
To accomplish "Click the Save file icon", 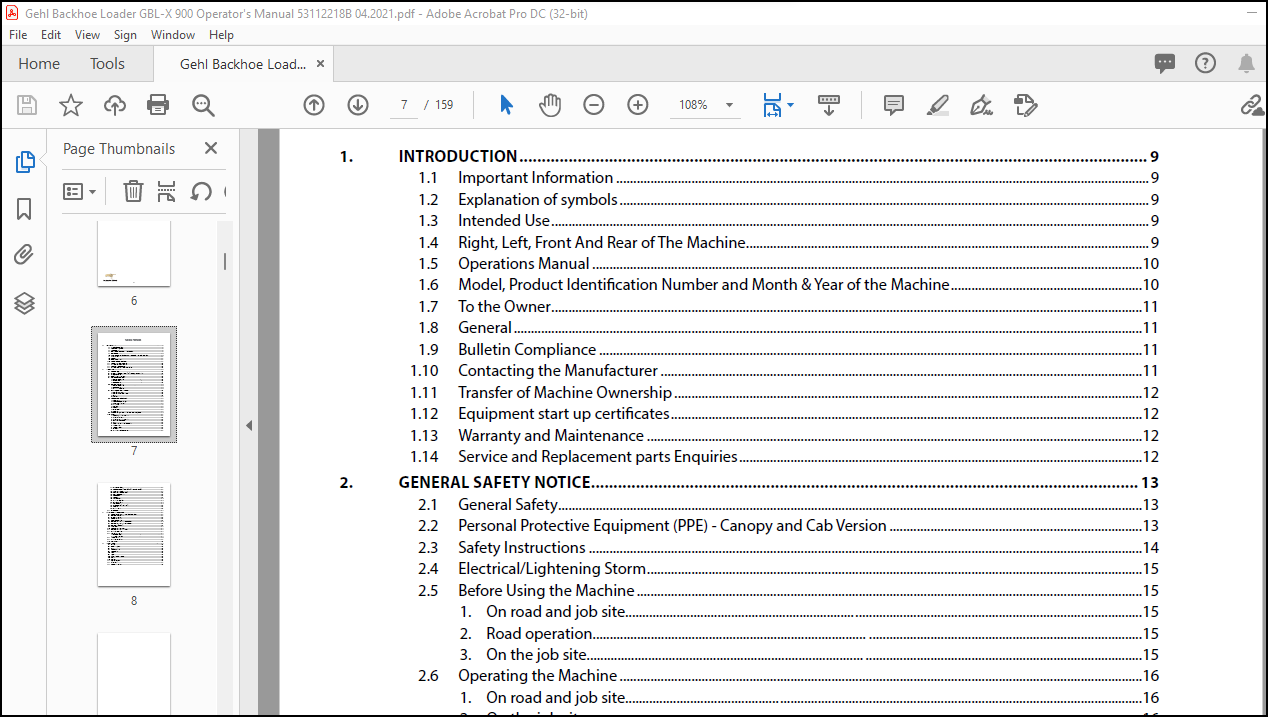I will tap(27, 105).
